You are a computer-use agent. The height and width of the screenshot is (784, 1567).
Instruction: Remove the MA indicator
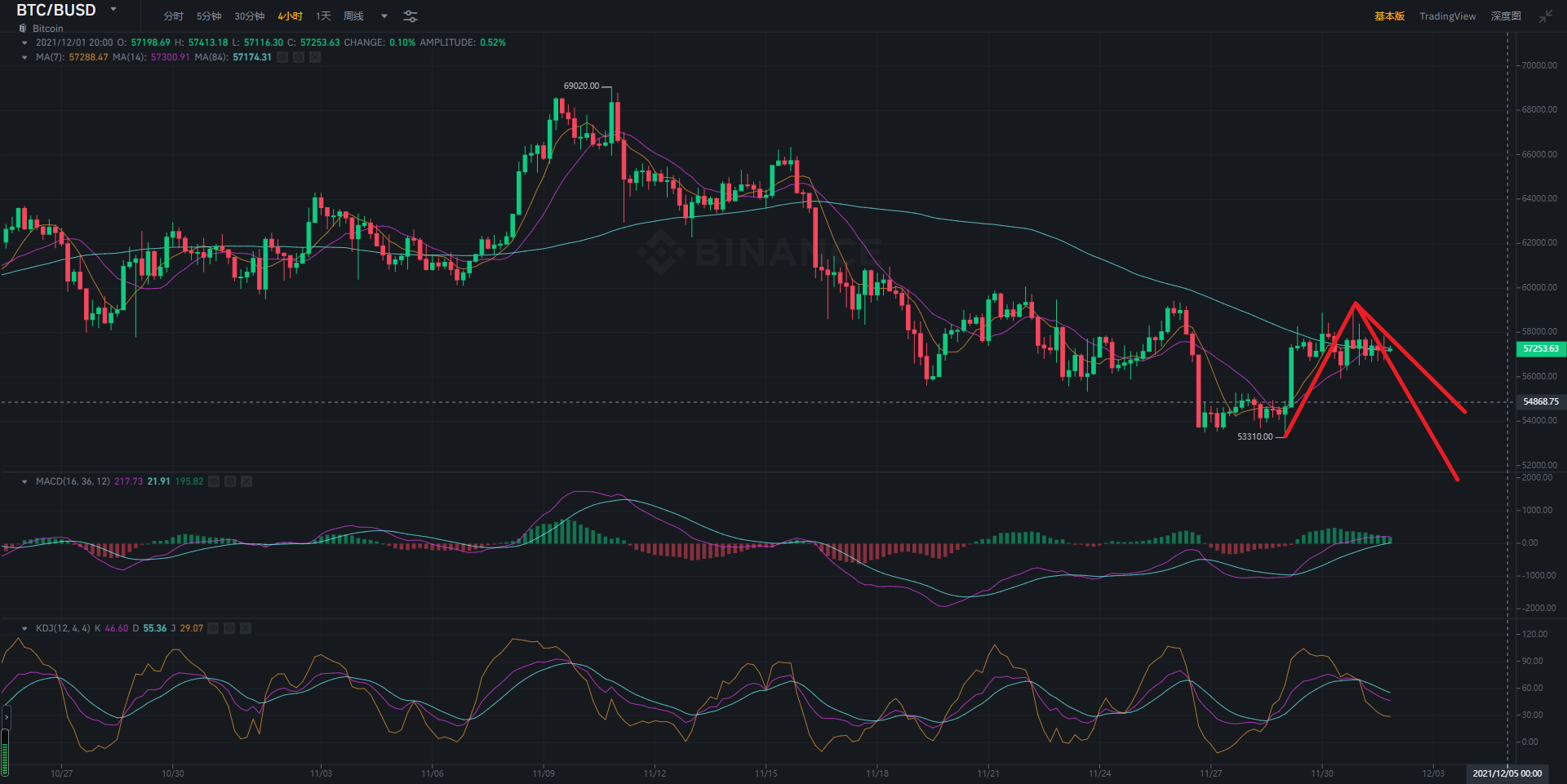(315, 57)
